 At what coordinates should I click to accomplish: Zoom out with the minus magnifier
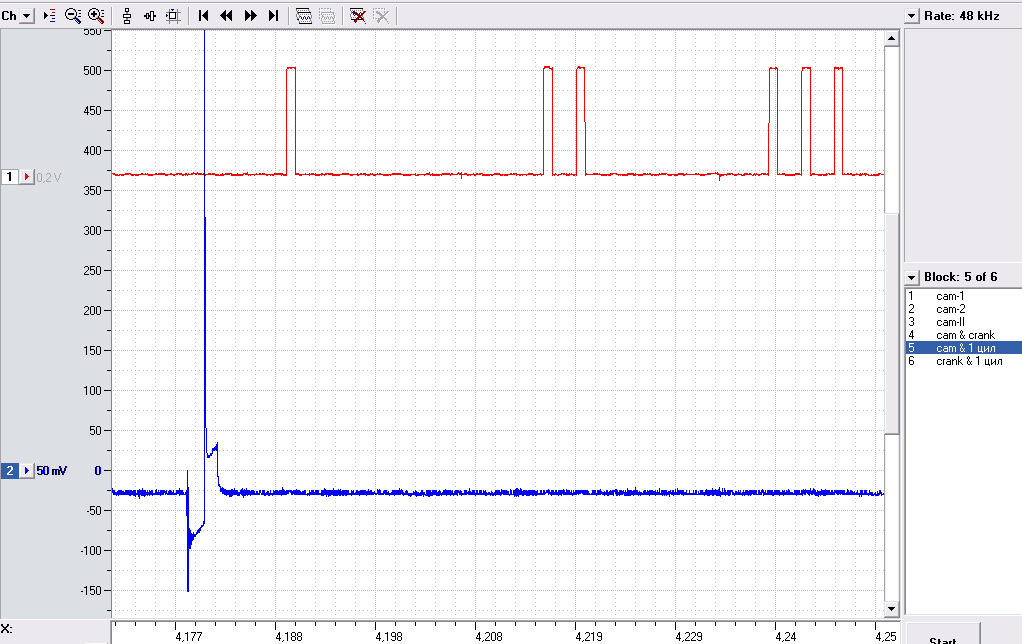click(72, 16)
